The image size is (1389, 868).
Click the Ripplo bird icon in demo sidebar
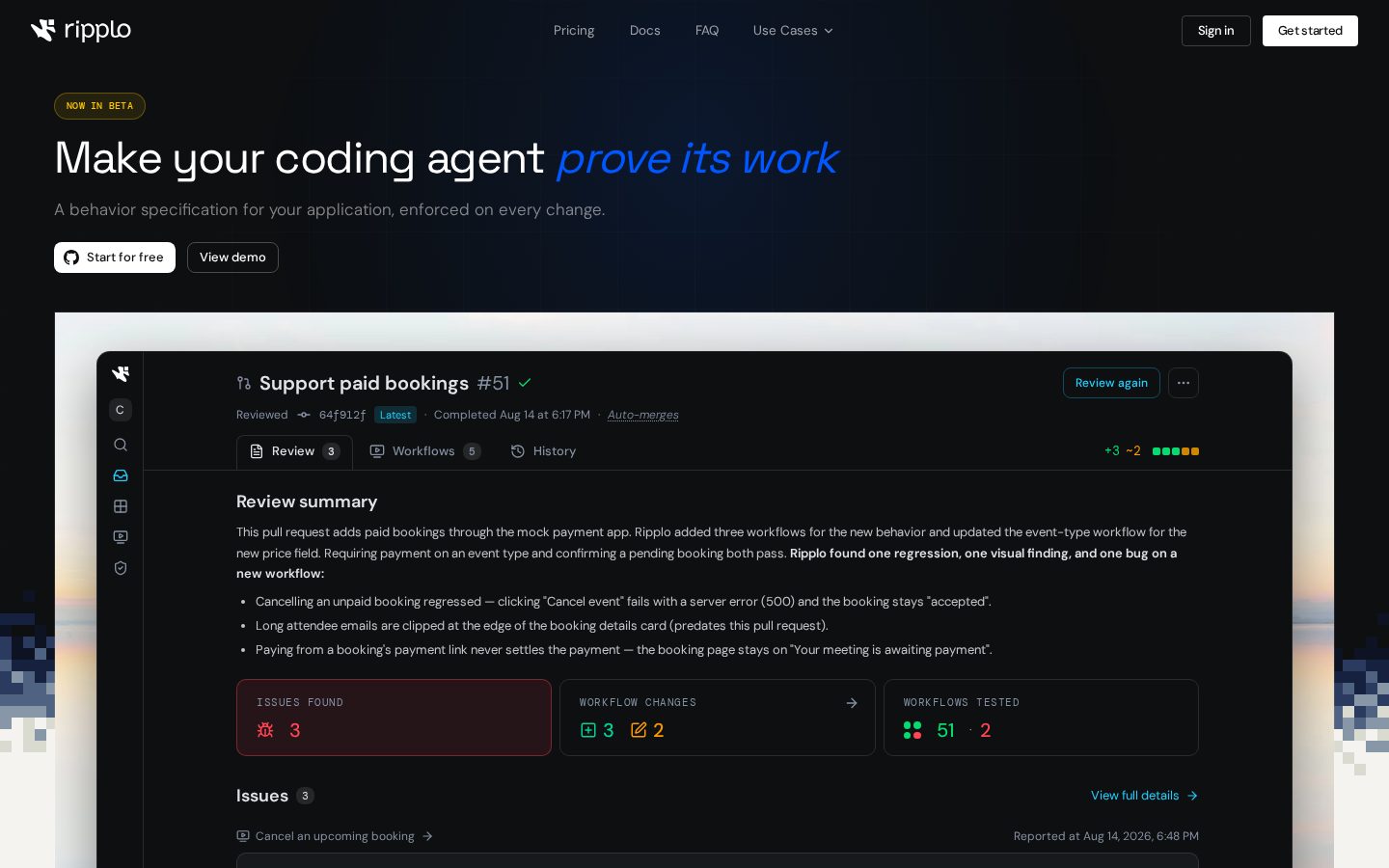tap(121, 374)
